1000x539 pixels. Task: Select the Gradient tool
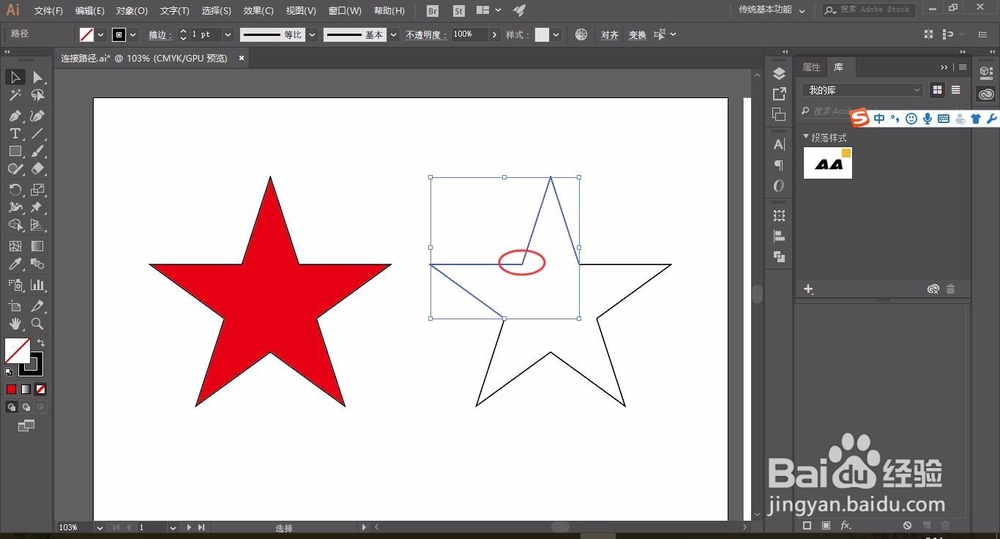38,246
